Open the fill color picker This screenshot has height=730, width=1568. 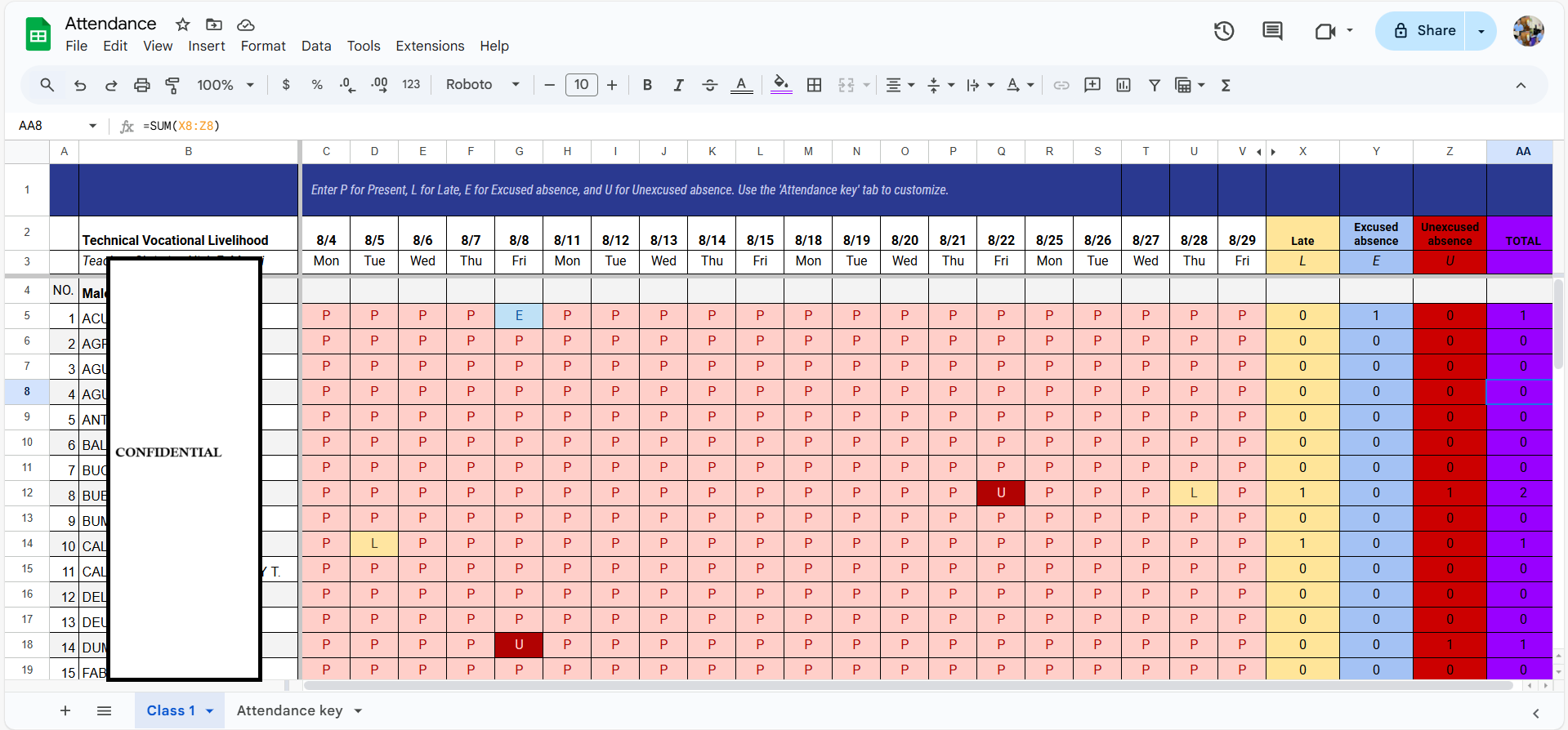point(781,85)
